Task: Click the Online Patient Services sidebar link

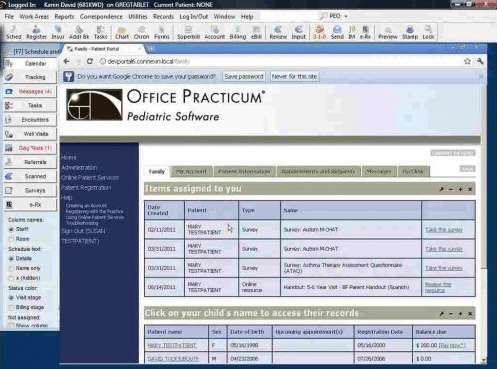Action: tap(90, 178)
